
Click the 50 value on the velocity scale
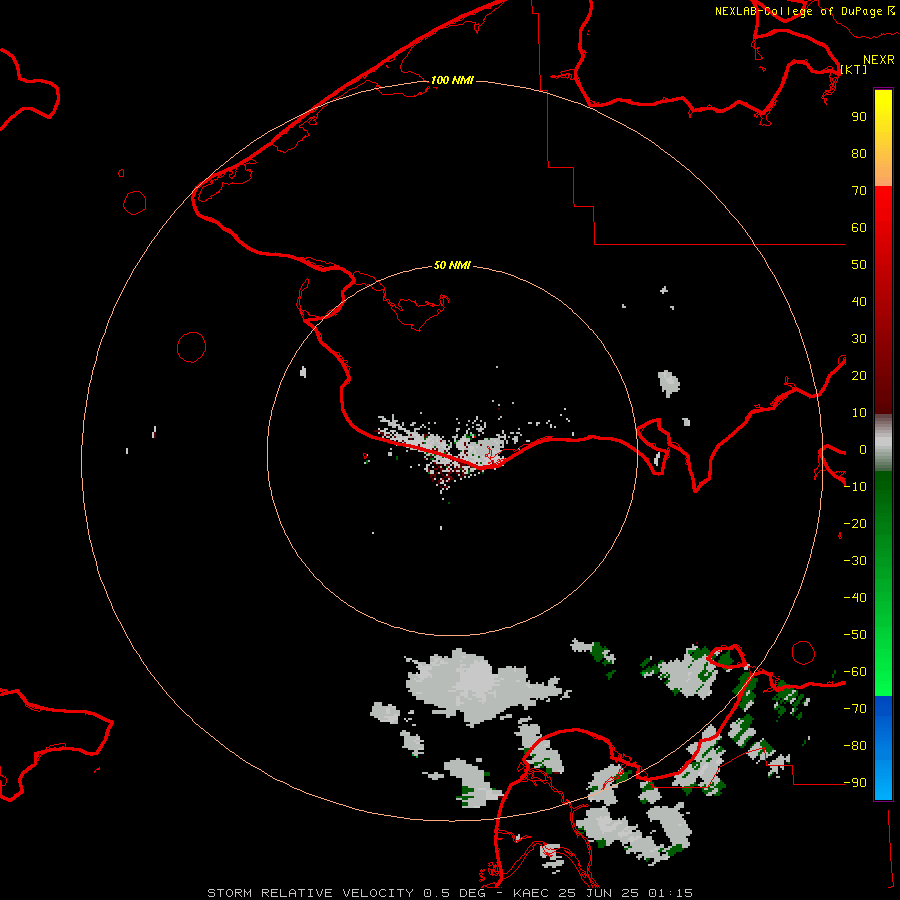pos(859,265)
